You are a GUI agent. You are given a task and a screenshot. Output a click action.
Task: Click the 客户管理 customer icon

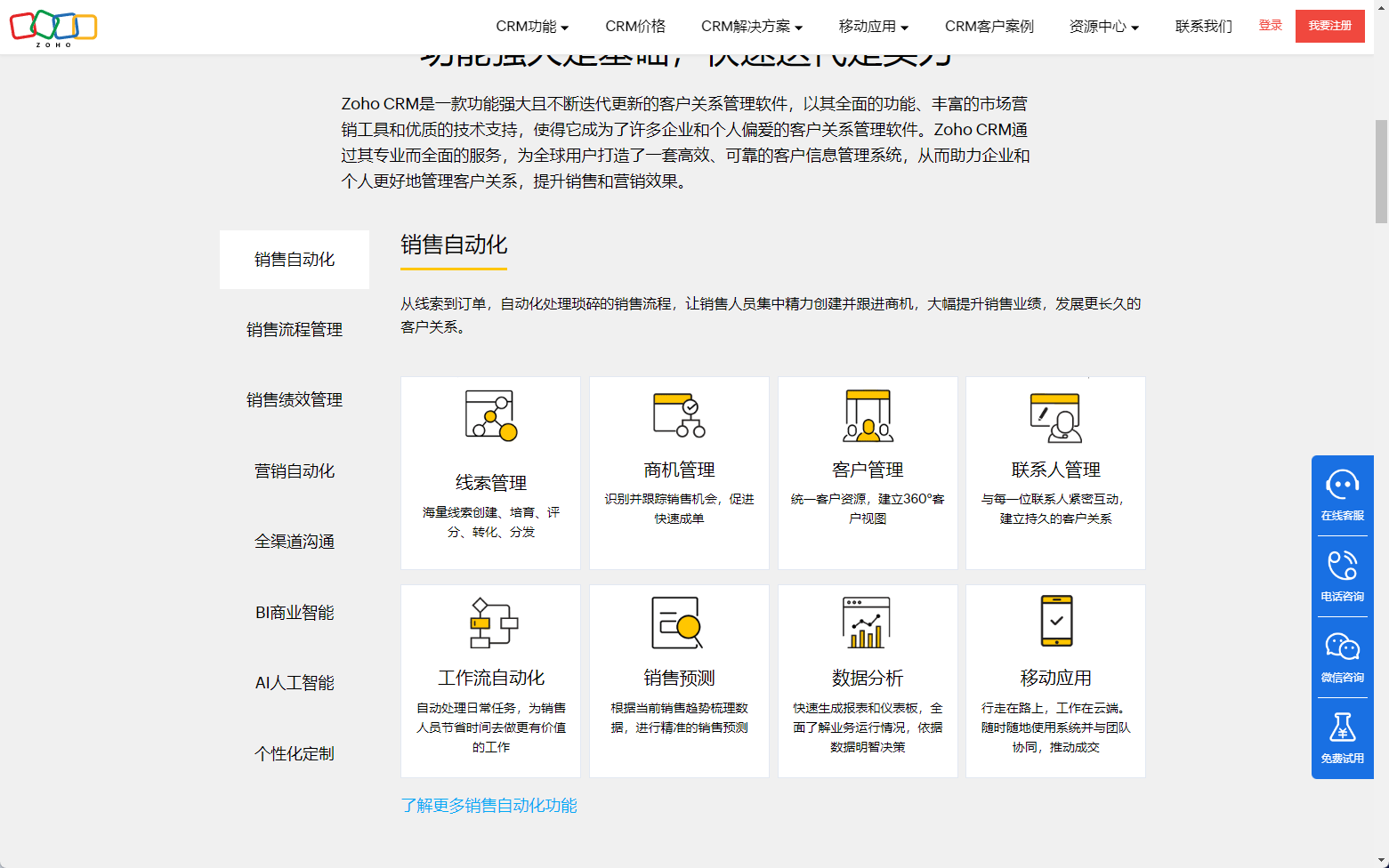[x=868, y=415]
